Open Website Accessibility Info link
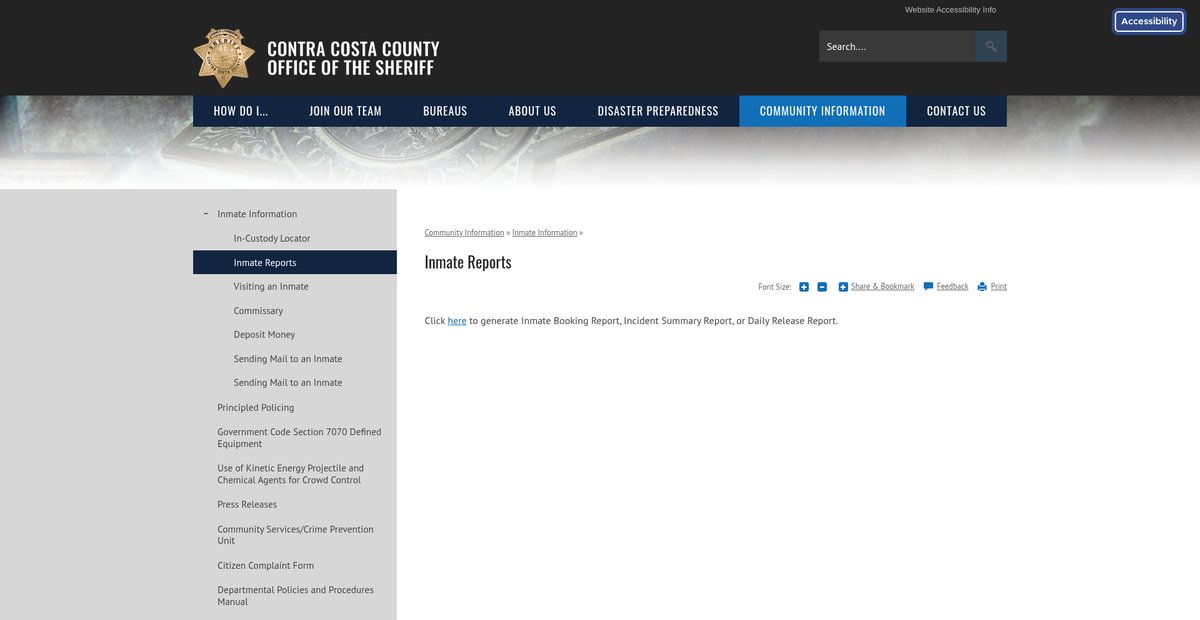The width and height of the screenshot is (1200, 620). point(950,10)
